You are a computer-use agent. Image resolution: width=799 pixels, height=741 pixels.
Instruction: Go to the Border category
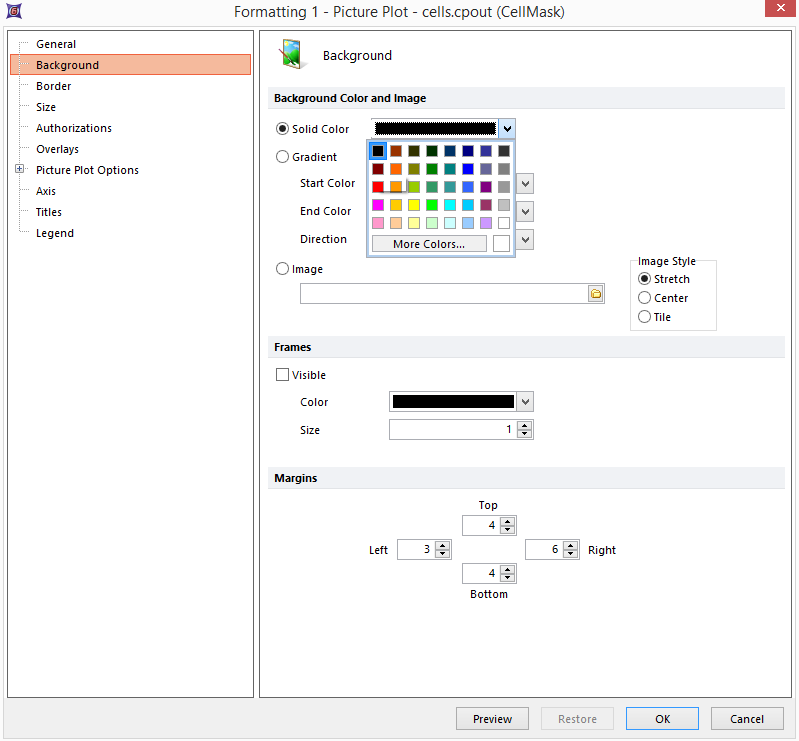(x=54, y=86)
